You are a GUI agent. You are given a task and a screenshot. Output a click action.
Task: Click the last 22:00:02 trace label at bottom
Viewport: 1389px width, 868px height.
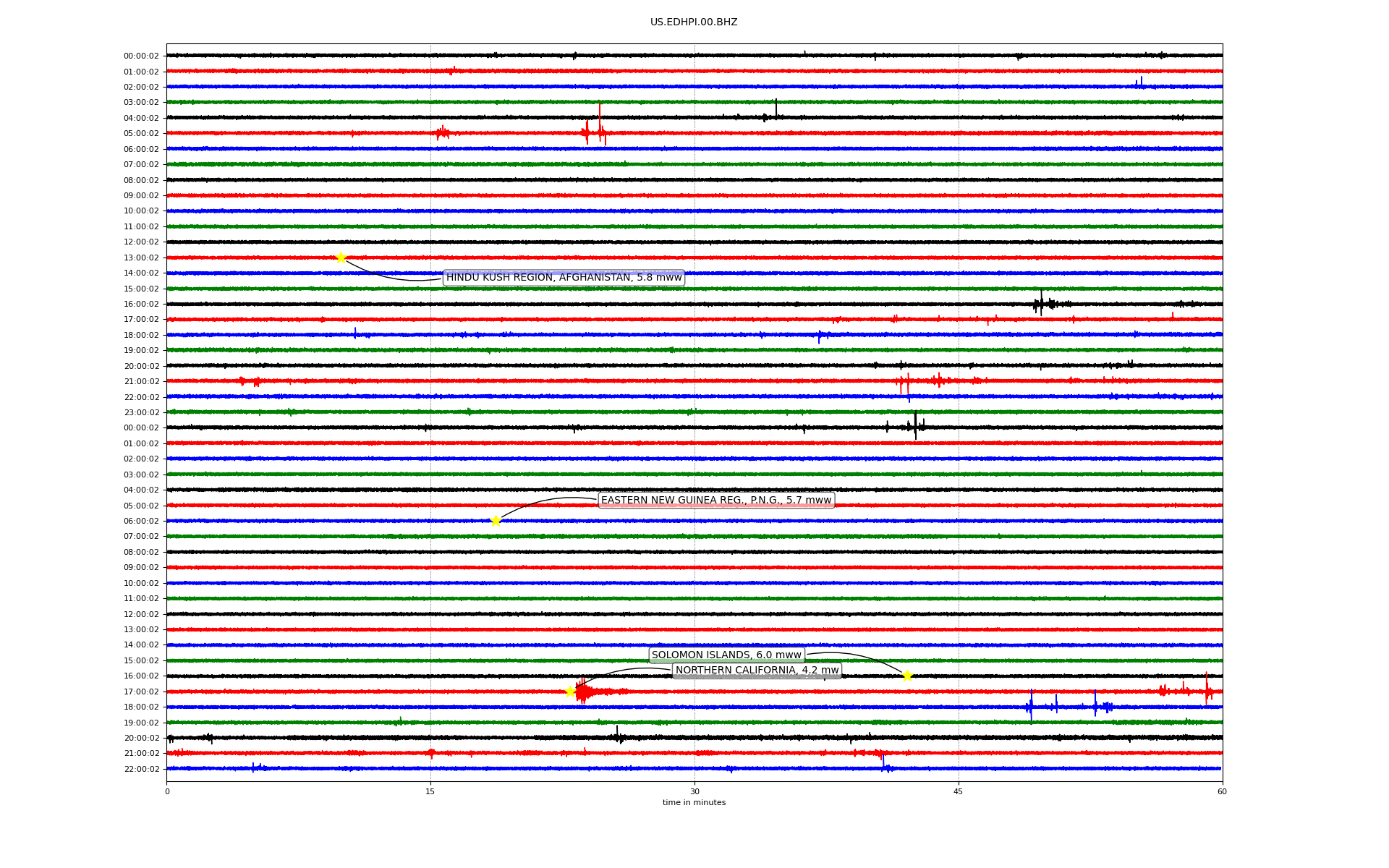[x=141, y=769]
